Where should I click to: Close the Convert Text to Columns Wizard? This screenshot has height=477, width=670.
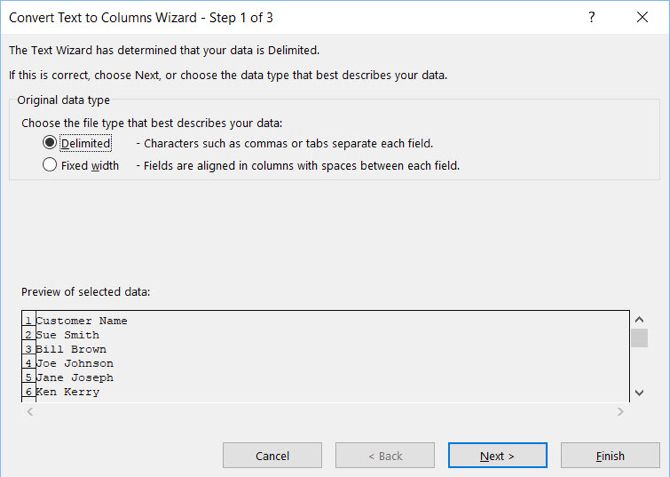pos(642,17)
